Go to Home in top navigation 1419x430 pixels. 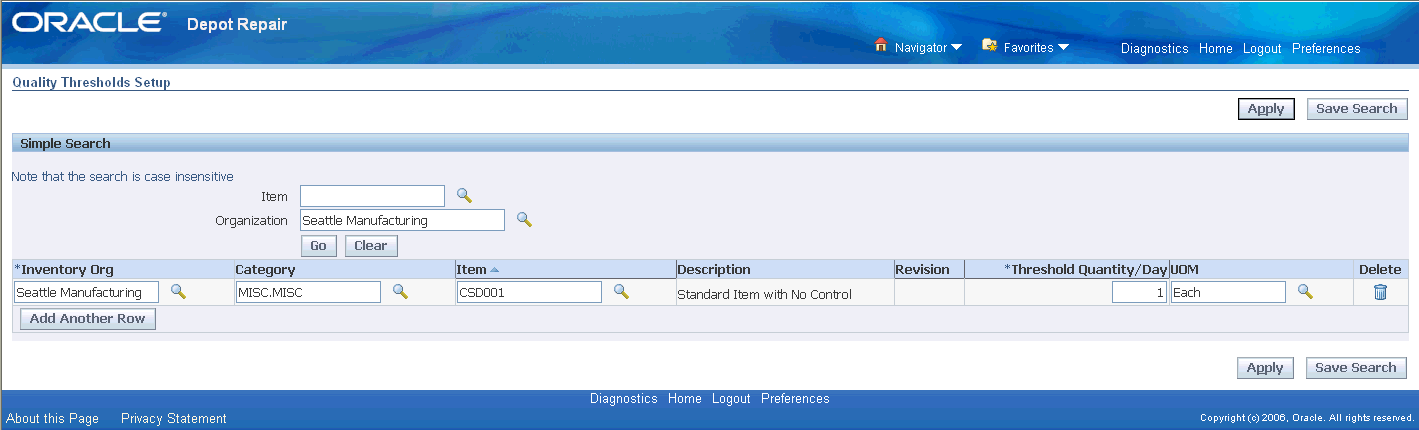pos(1216,48)
